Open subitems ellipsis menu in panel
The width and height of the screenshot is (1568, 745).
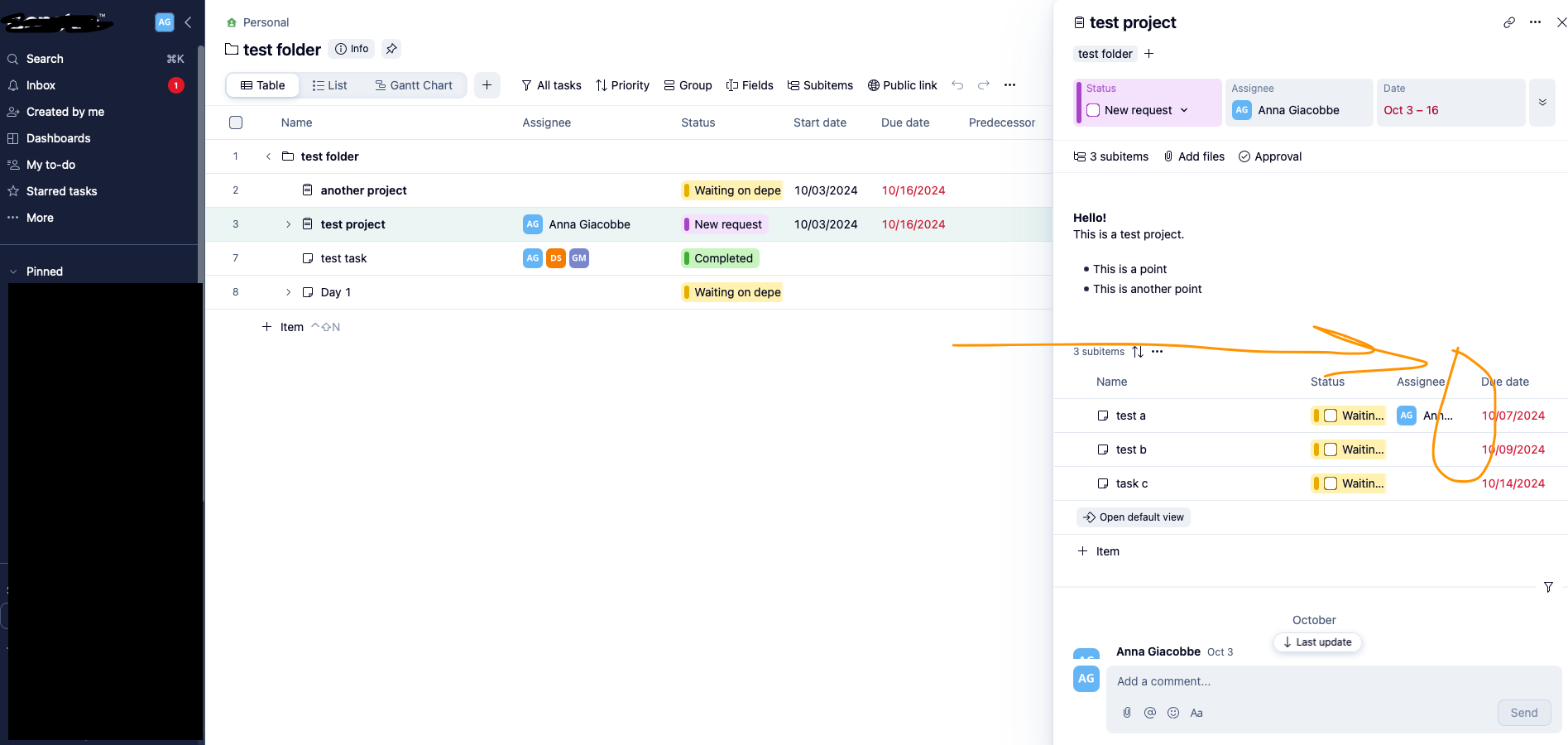tap(1158, 352)
